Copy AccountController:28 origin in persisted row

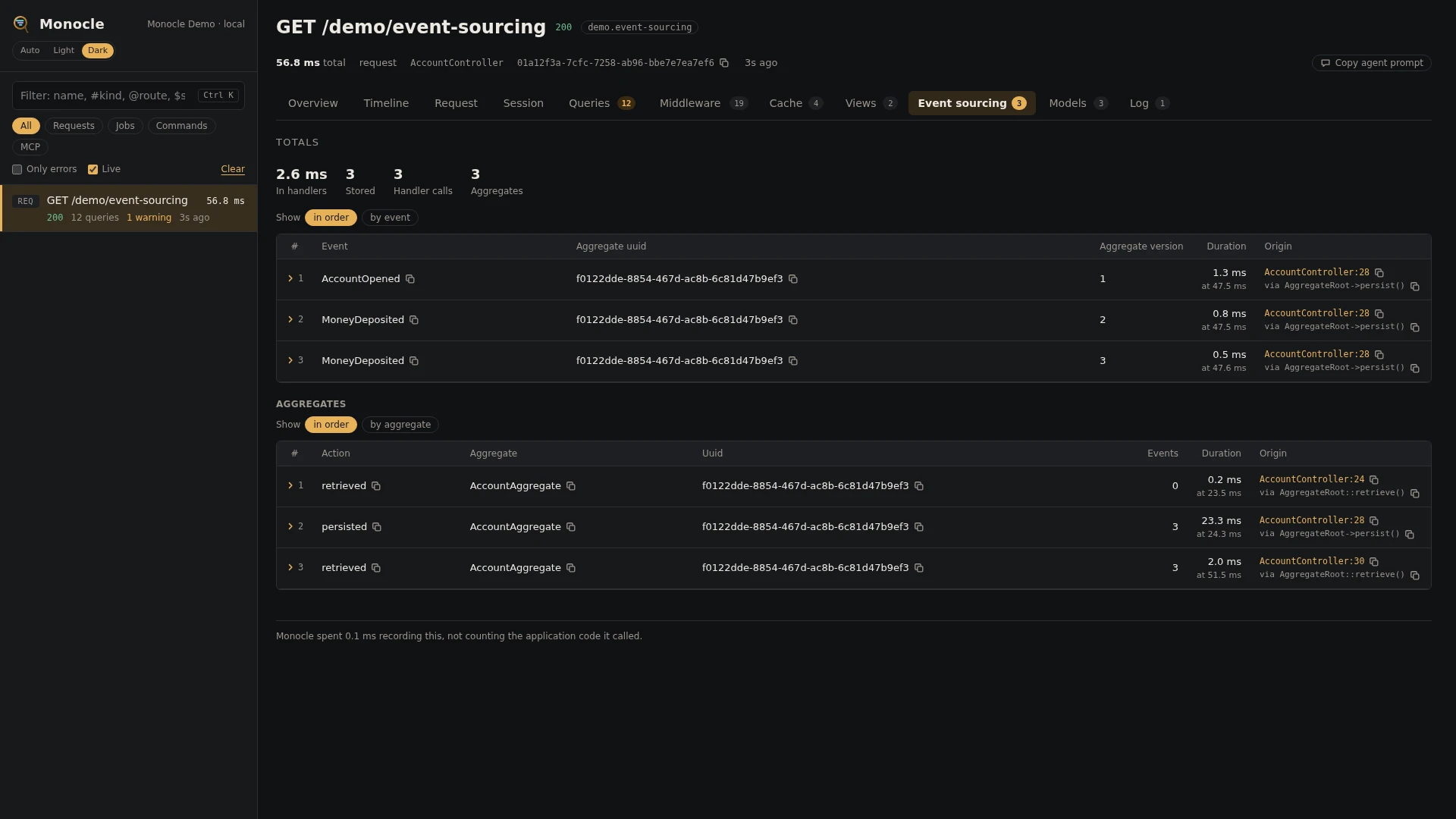1374,521
